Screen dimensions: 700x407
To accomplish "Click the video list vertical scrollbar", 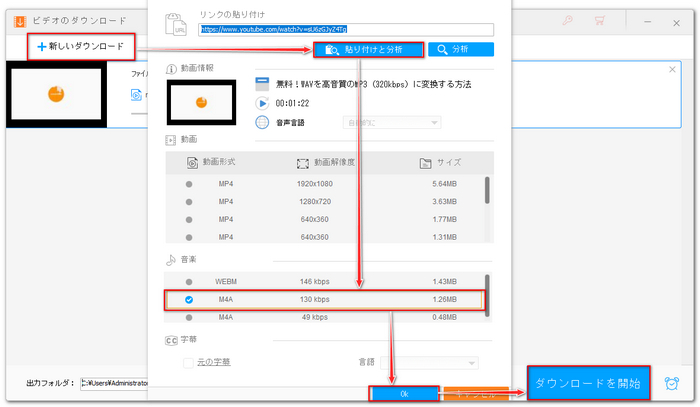I will point(487,190).
